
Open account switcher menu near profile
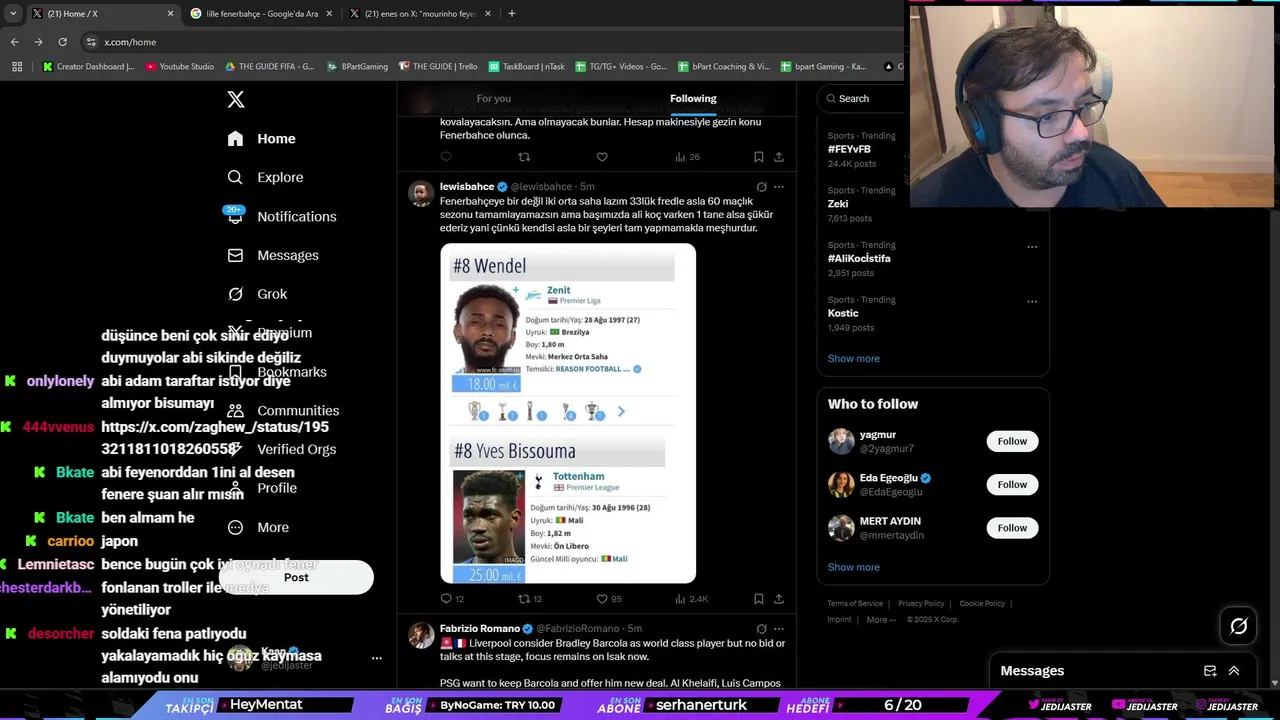(x=376, y=658)
